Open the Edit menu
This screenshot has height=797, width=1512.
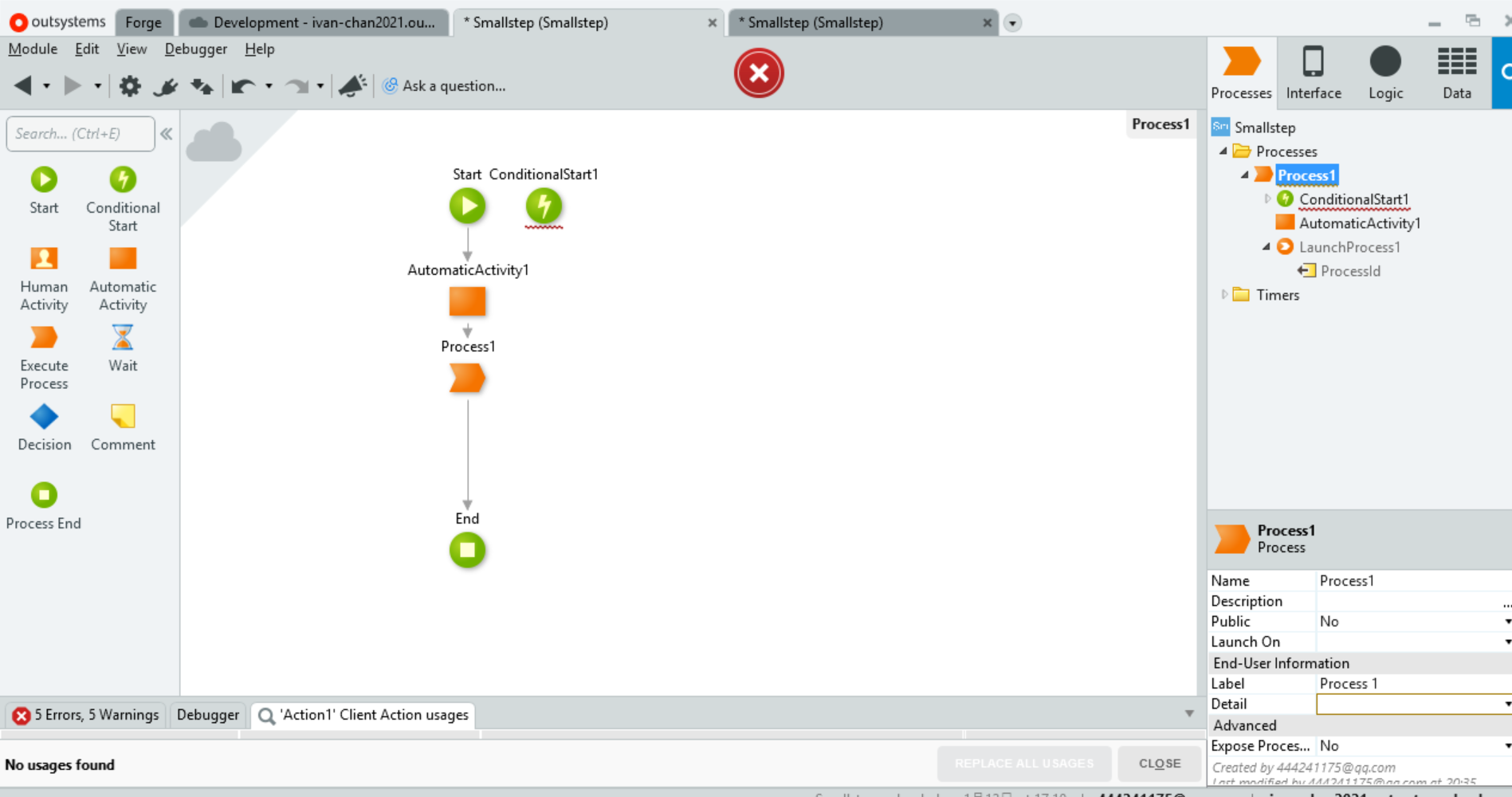tap(87, 49)
